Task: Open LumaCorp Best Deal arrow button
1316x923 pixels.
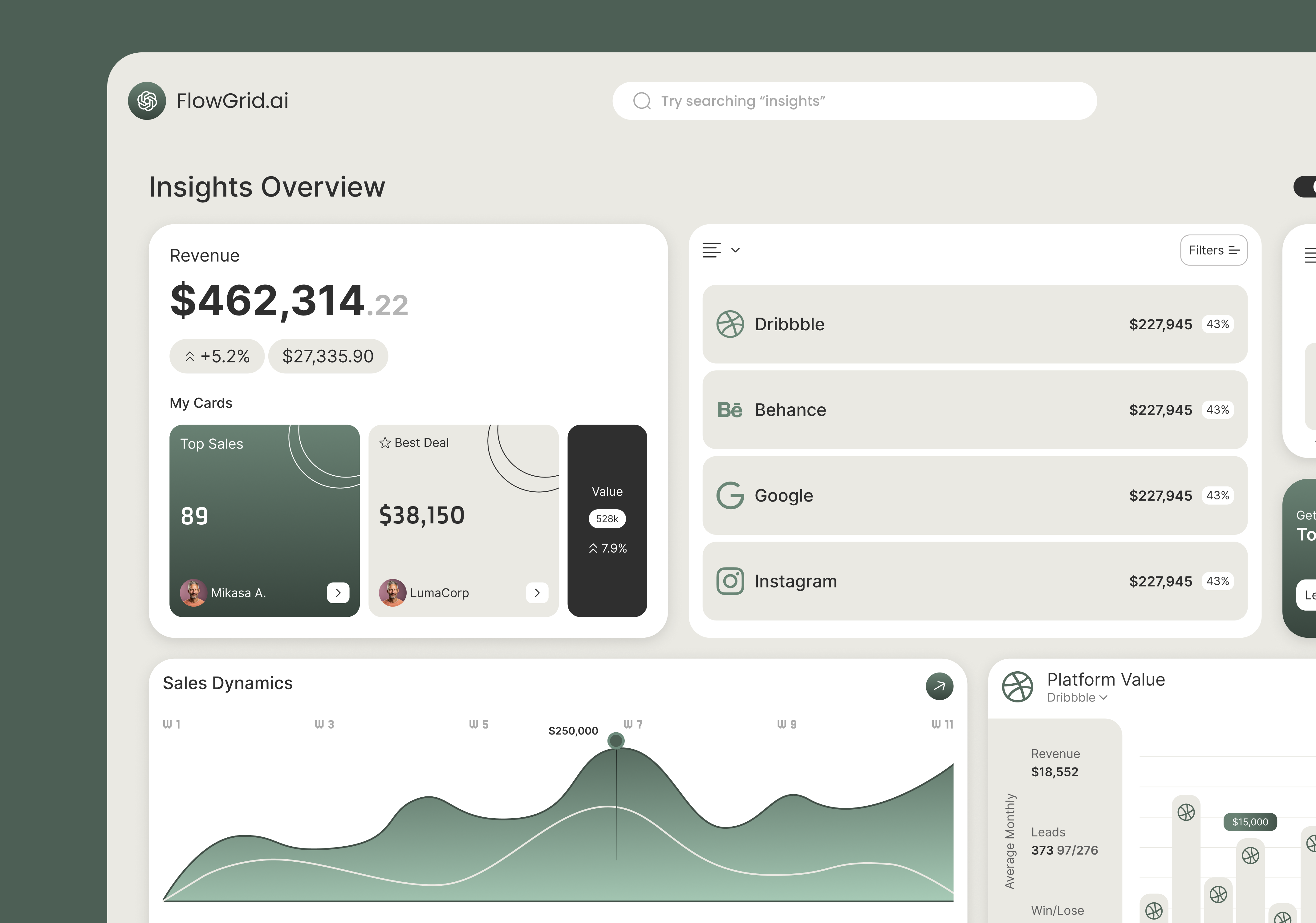Action: pyautogui.click(x=537, y=592)
